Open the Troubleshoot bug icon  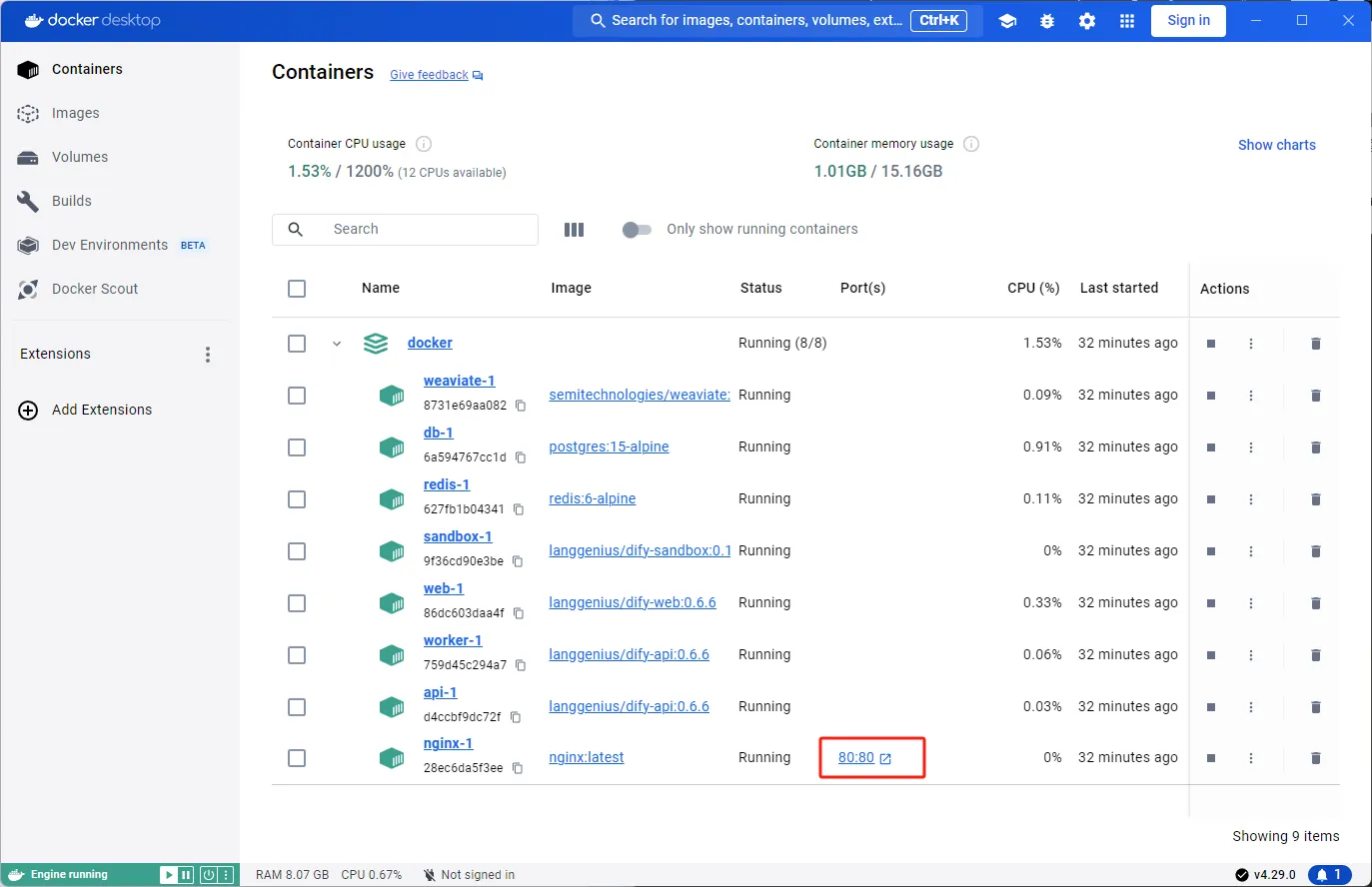pyautogui.click(x=1047, y=21)
